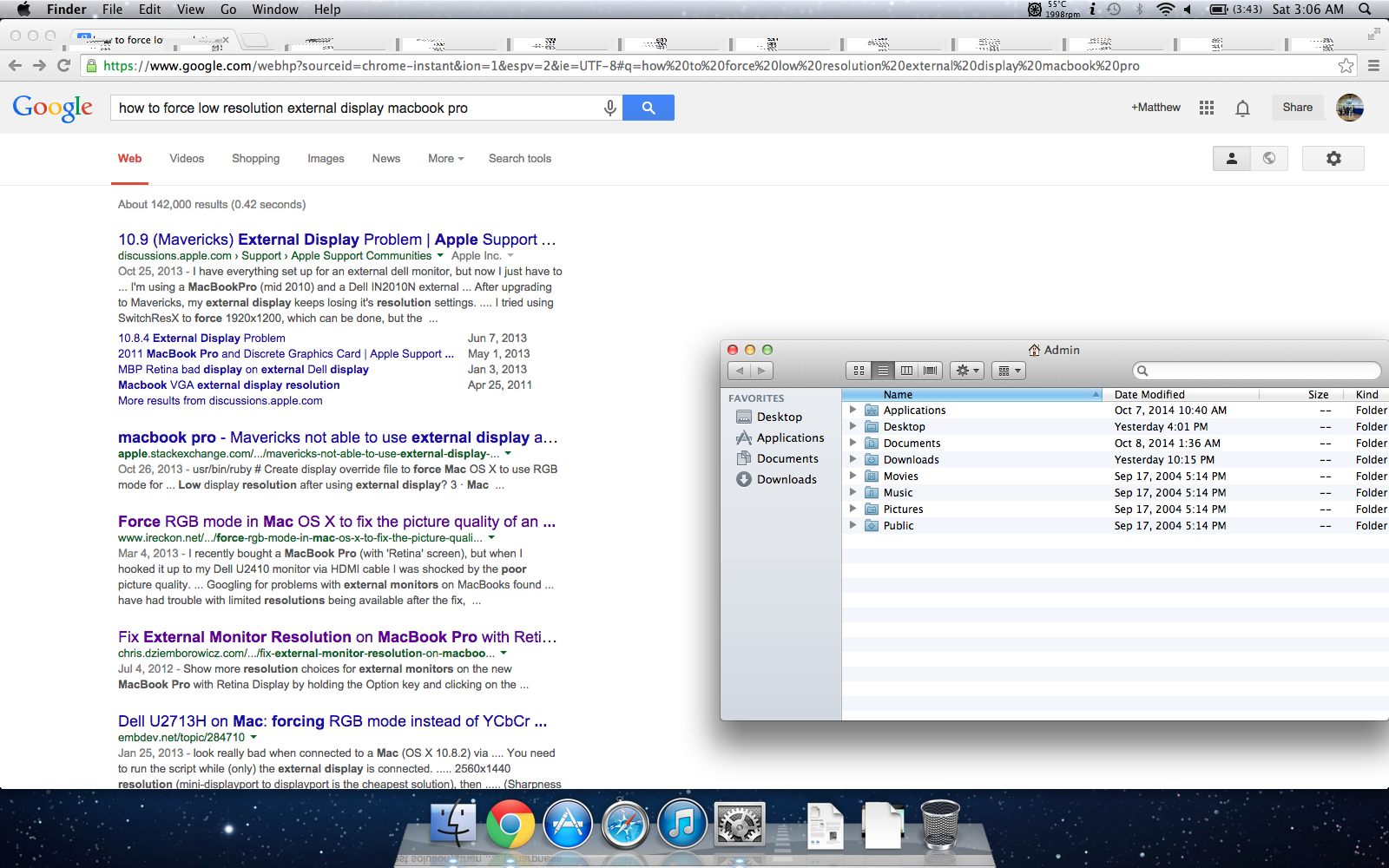Click the Share button on Google
The width and height of the screenshot is (1389, 868).
pos(1298,108)
